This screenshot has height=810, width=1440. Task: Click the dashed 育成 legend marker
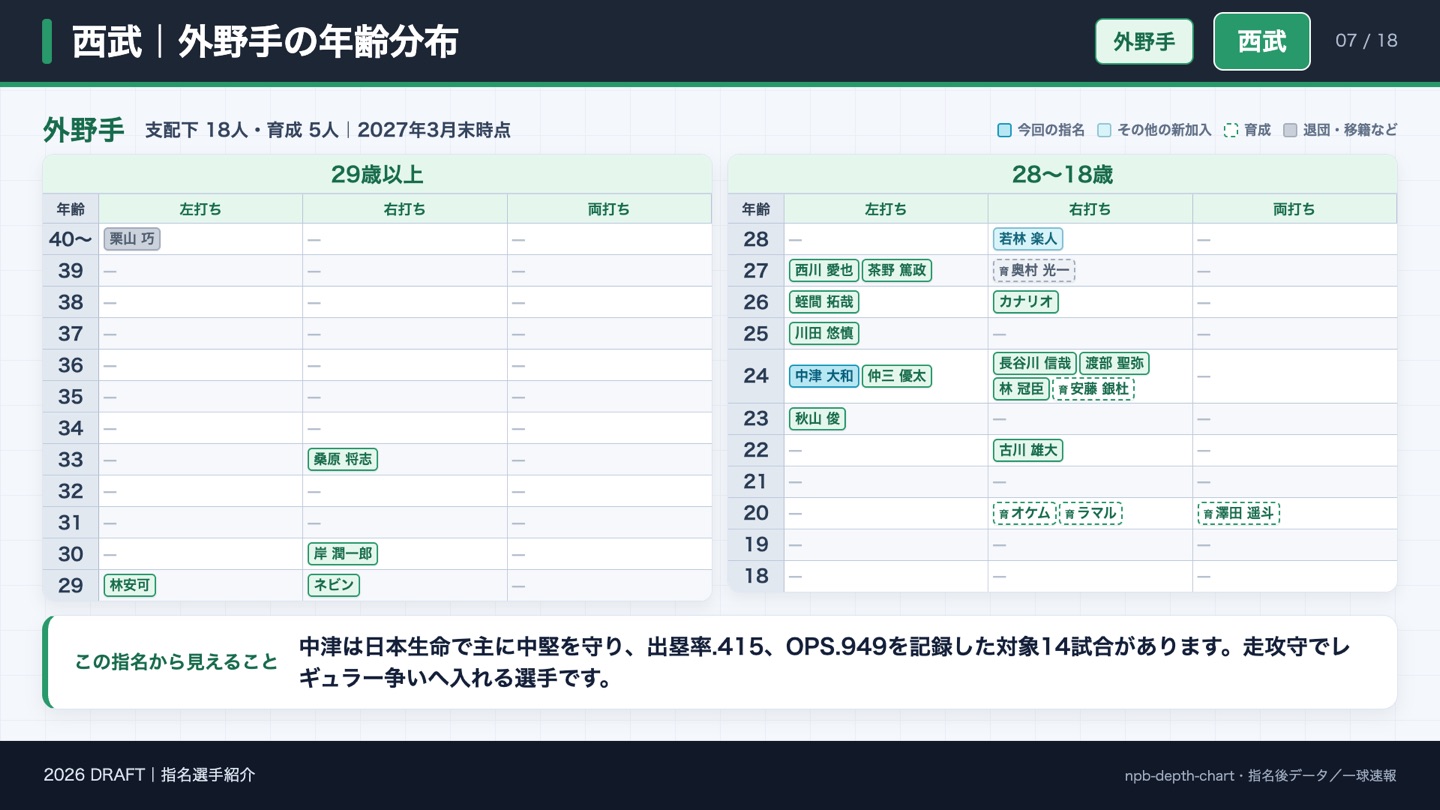point(1231,130)
